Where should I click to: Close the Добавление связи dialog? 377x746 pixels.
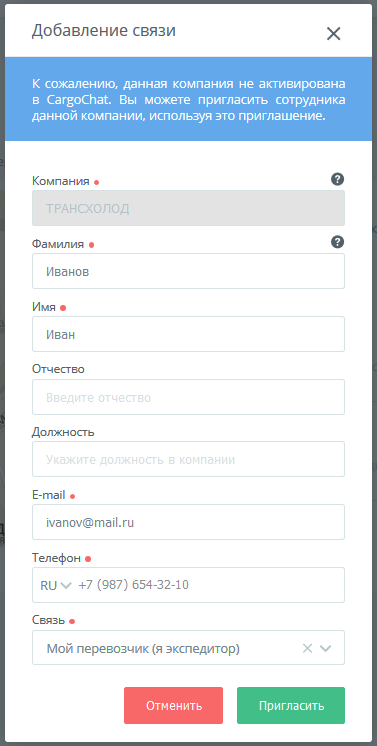coord(333,34)
